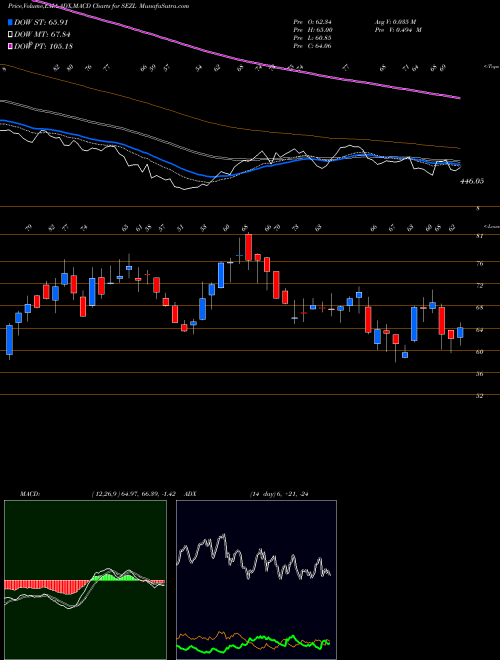This screenshot has height=660, width=500.
Task: Click the ADX parameters '(14 day) 6, +21, -24'
Action: point(279,494)
